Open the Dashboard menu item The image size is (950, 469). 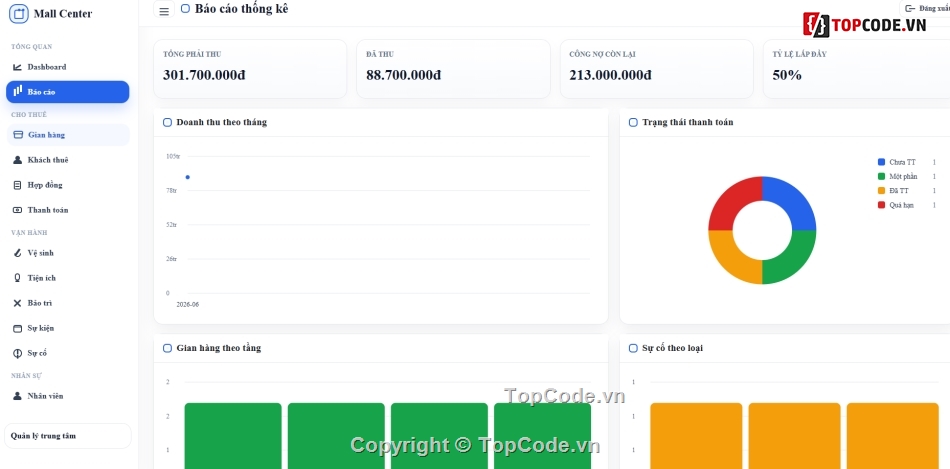click(68, 67)
